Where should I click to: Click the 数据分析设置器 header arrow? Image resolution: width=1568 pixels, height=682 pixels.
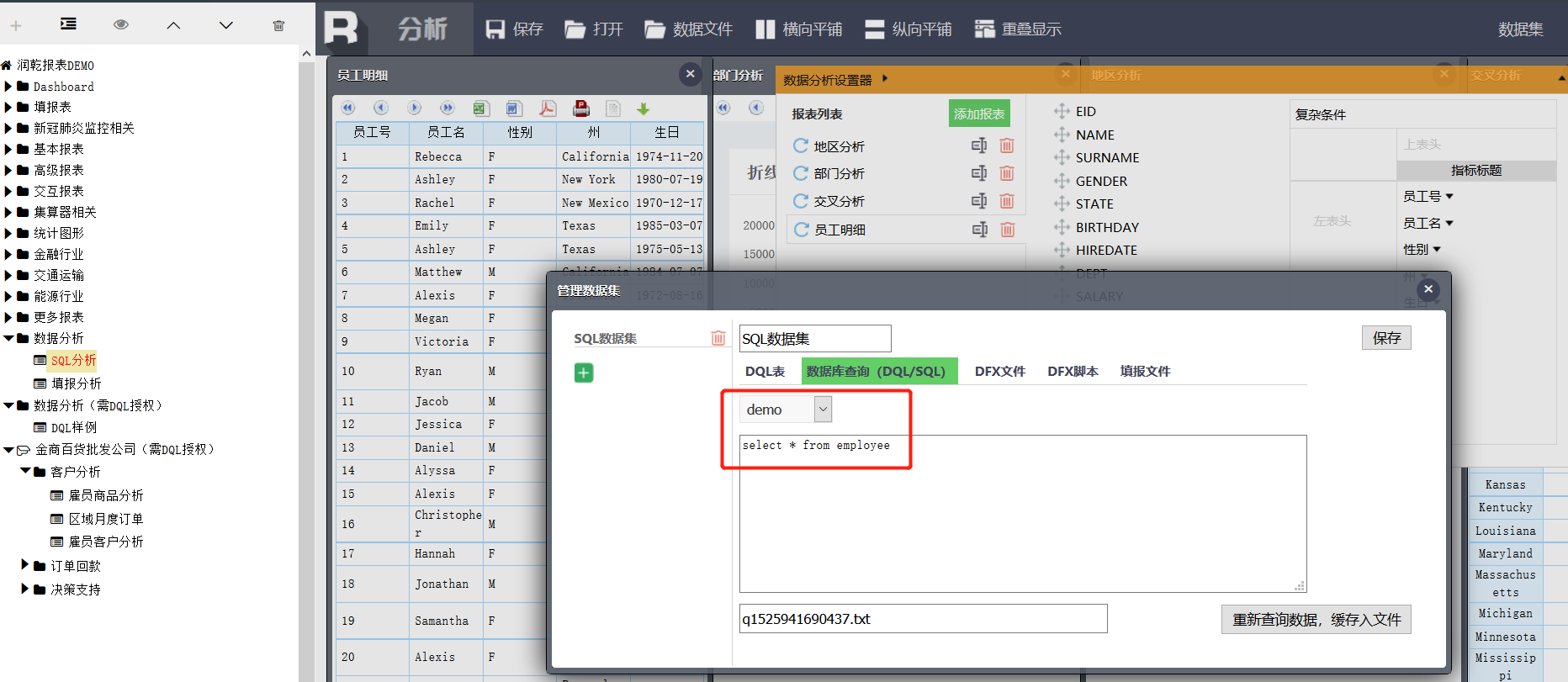pos(885,79)
